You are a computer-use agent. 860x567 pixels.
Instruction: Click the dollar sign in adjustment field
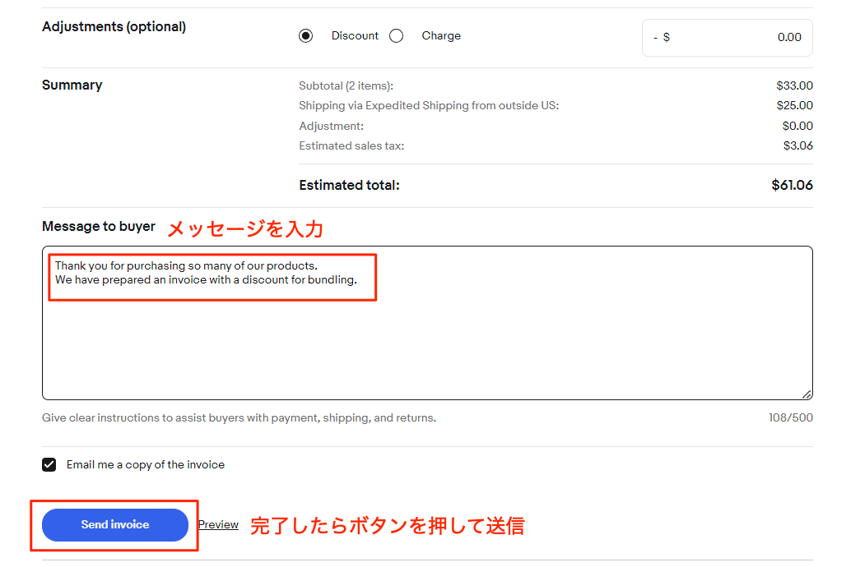(666, 37)
